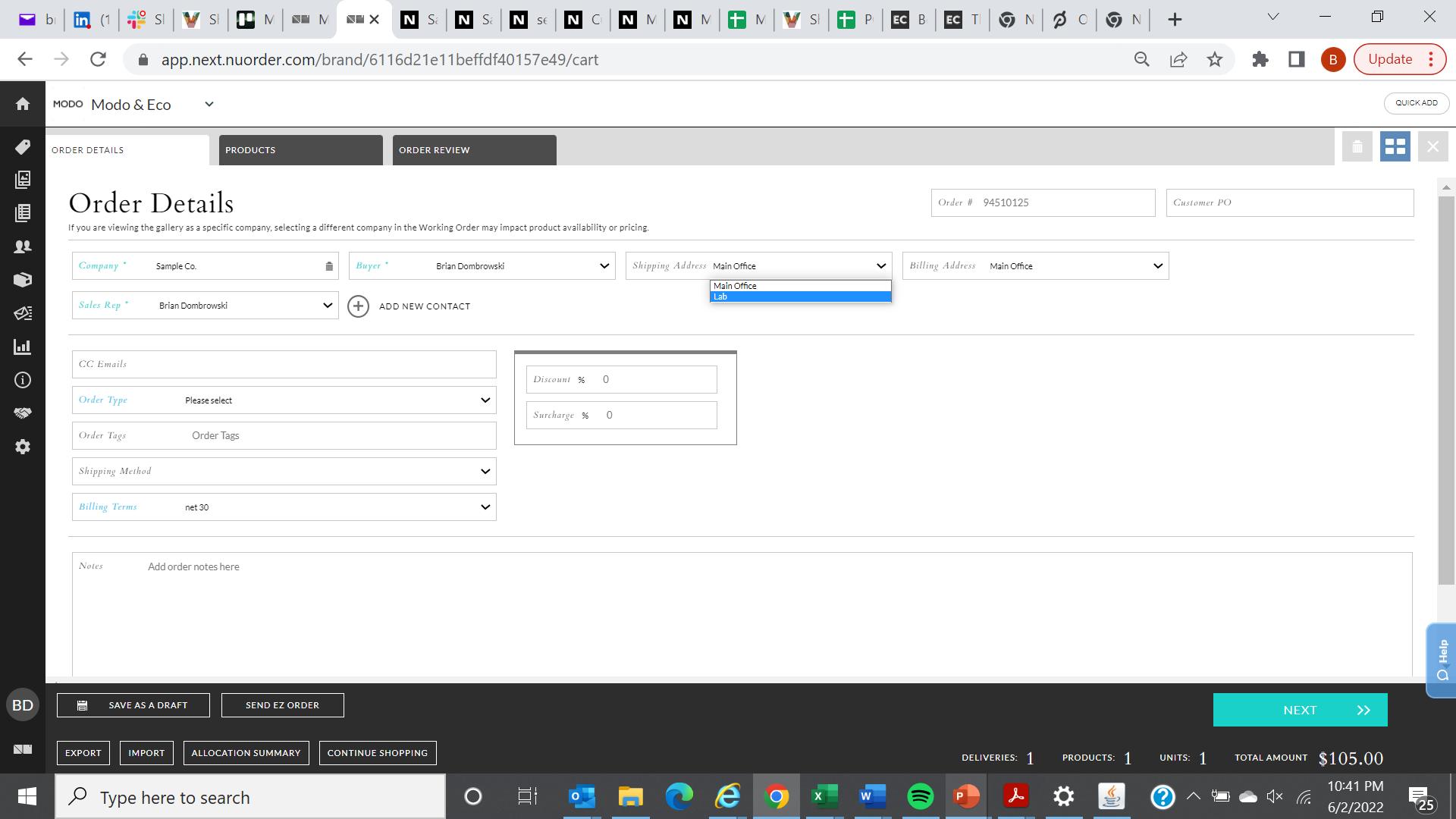Click the grid view icon
This screenshot has height=819, width=1456.
click(1395, 147)
